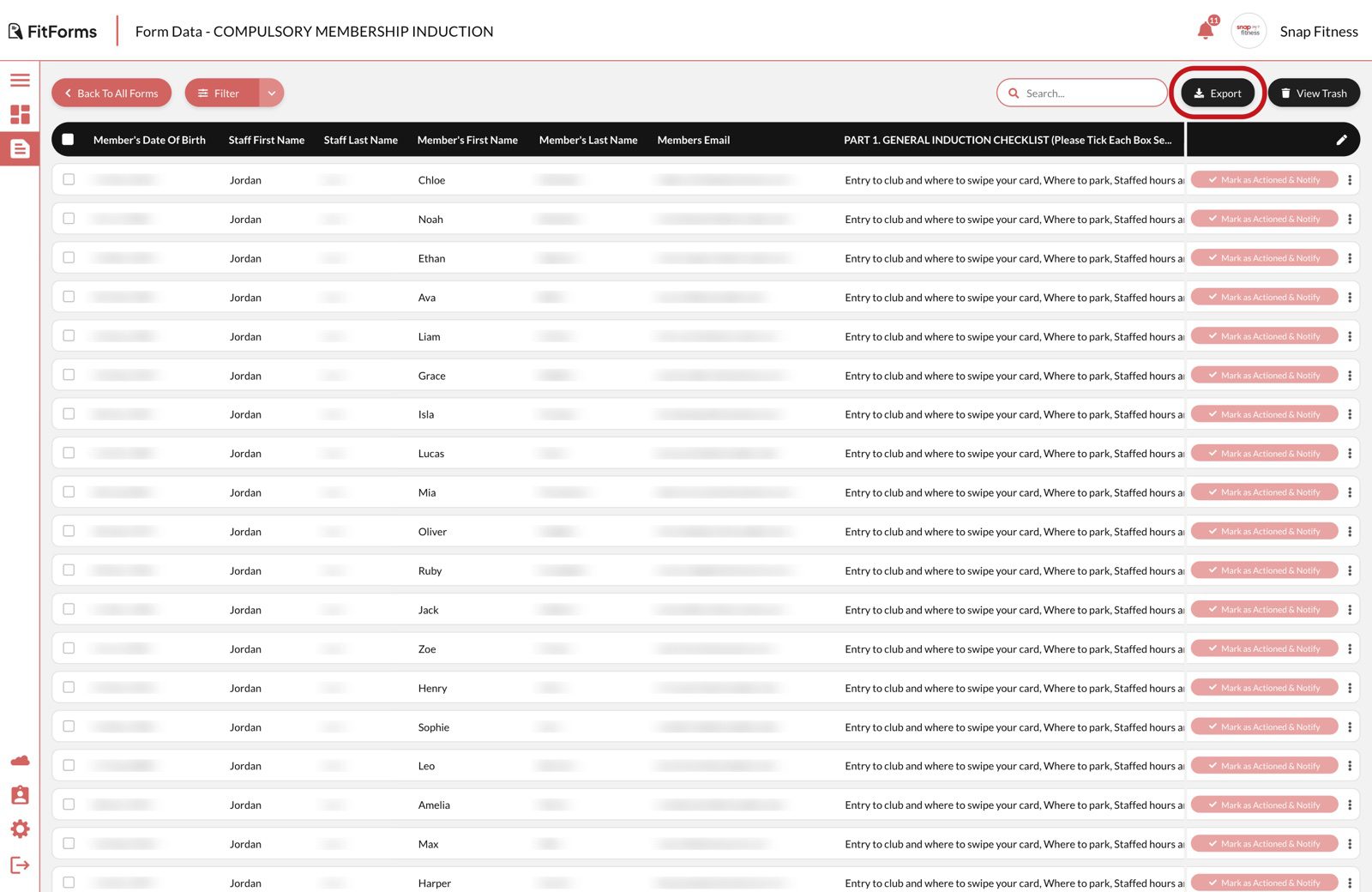Click the member name Ruby
Image resolution: width=1372 pixels, height=892 pixels.
coord(430,571)
